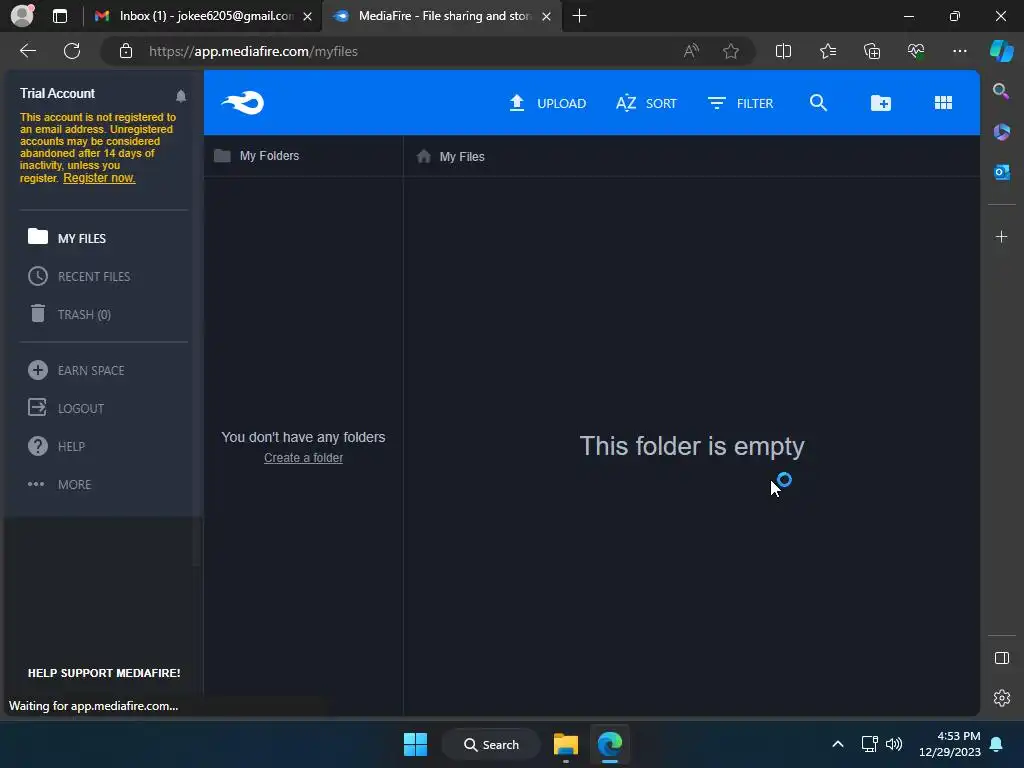Click the new folder icon

[x=880, y=103]
